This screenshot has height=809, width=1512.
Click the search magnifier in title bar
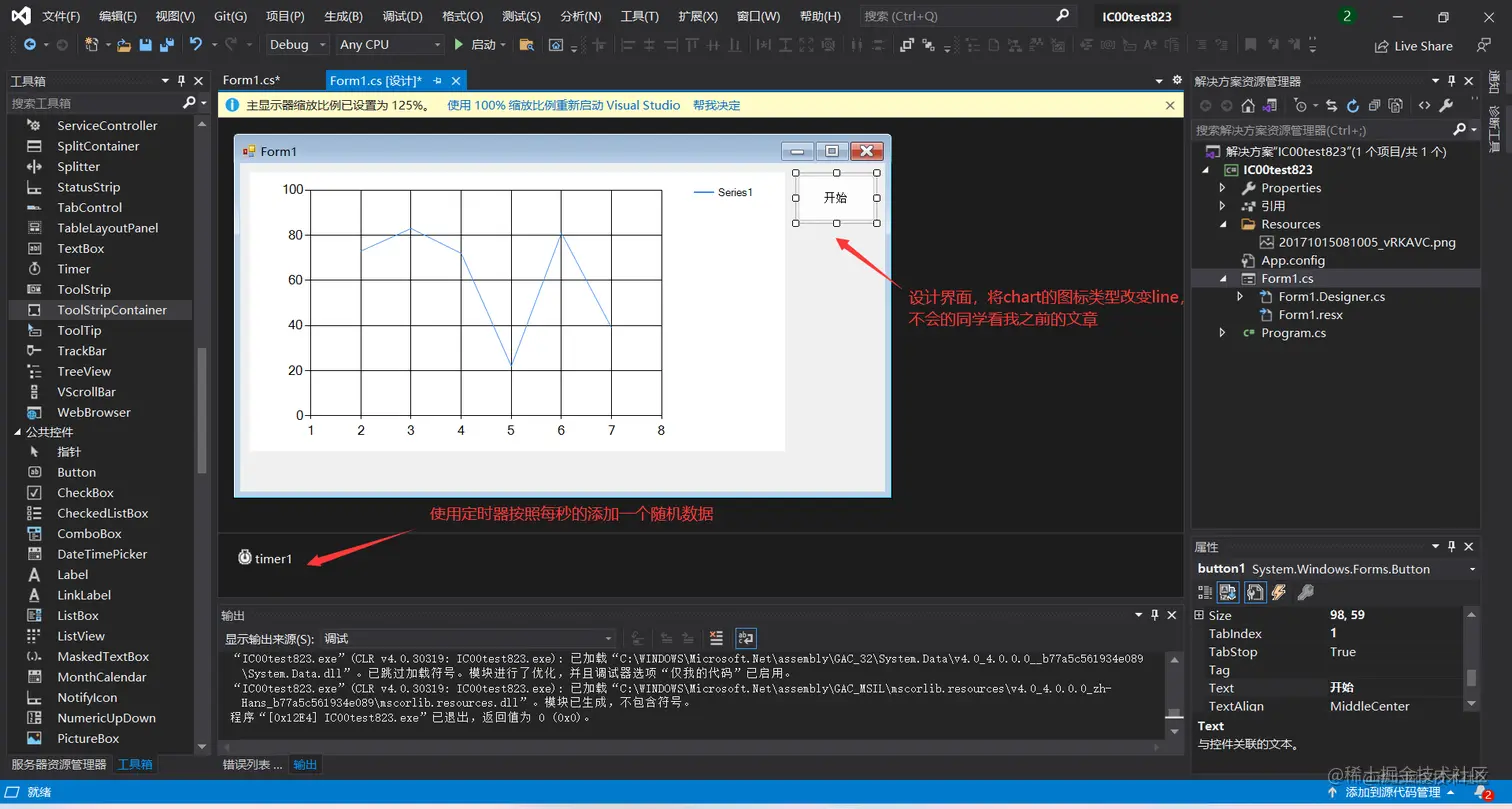tap(1062, 16)
